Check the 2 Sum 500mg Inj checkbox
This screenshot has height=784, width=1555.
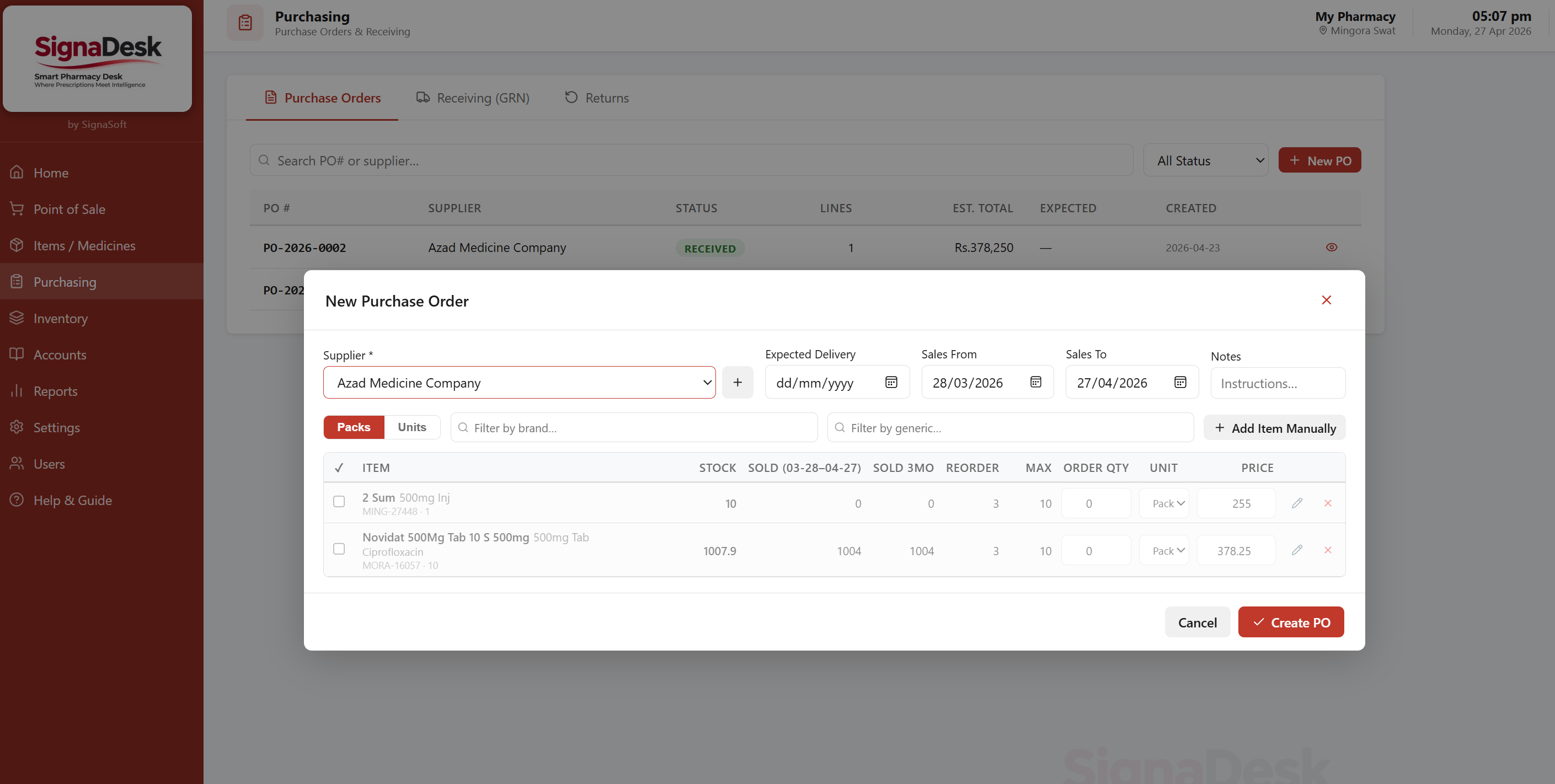(x=339, y=502)
